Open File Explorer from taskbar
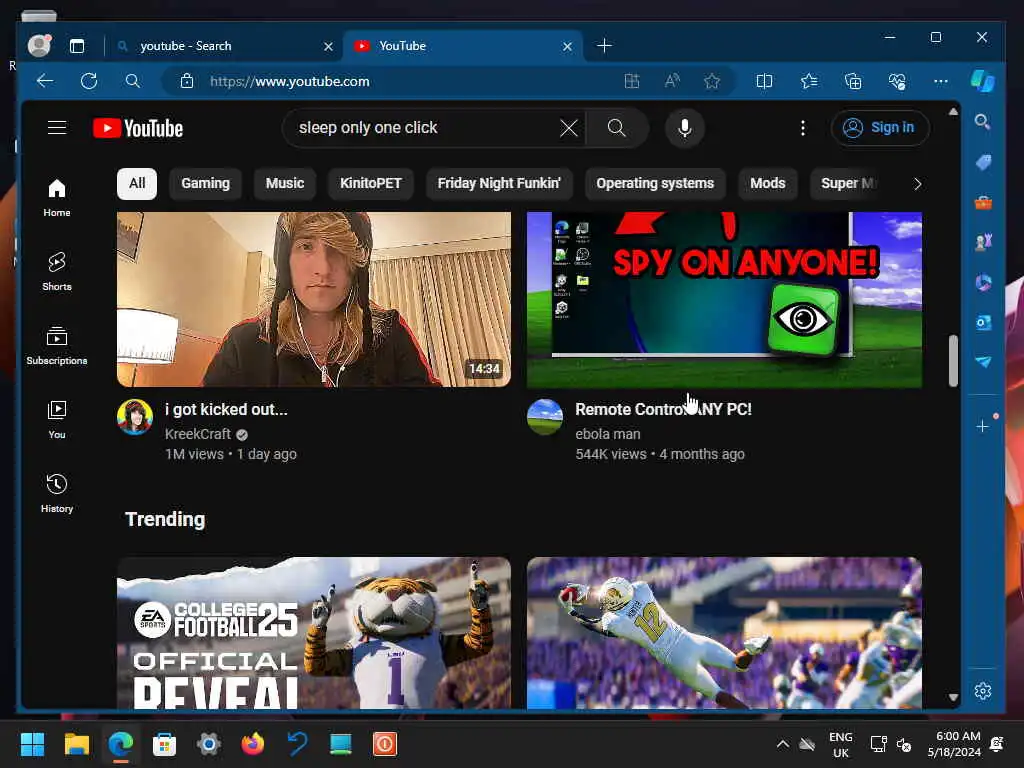This screenshot has height=768, width=1024. pyautogui.click(x=76, y=744)
